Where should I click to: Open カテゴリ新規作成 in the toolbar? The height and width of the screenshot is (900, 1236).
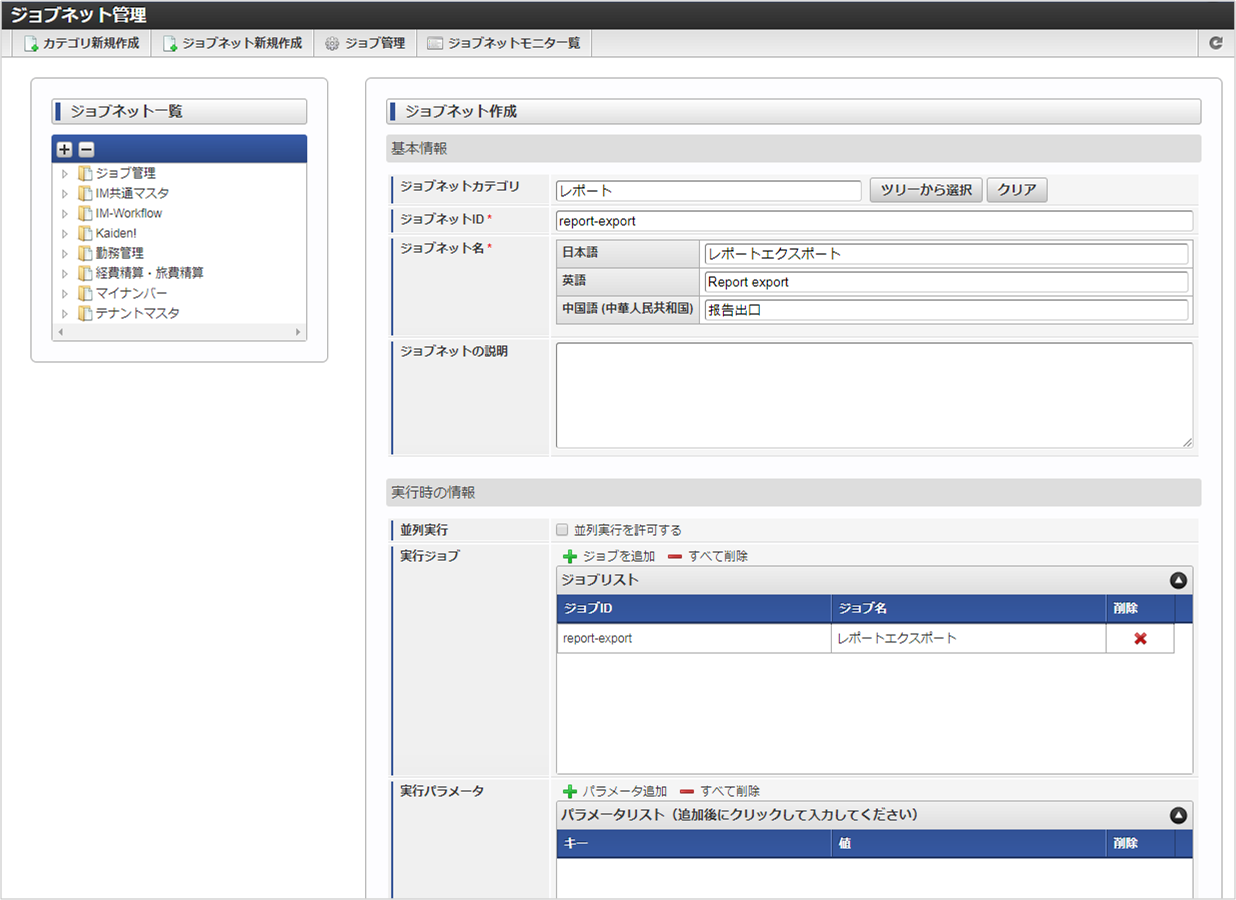(82, 43)
